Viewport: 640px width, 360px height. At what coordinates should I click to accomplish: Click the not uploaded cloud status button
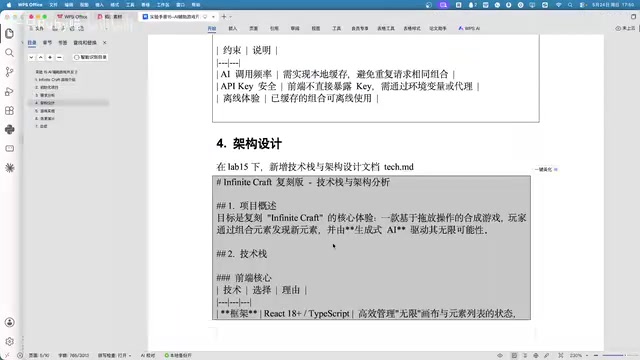click(x=626, y=29)
